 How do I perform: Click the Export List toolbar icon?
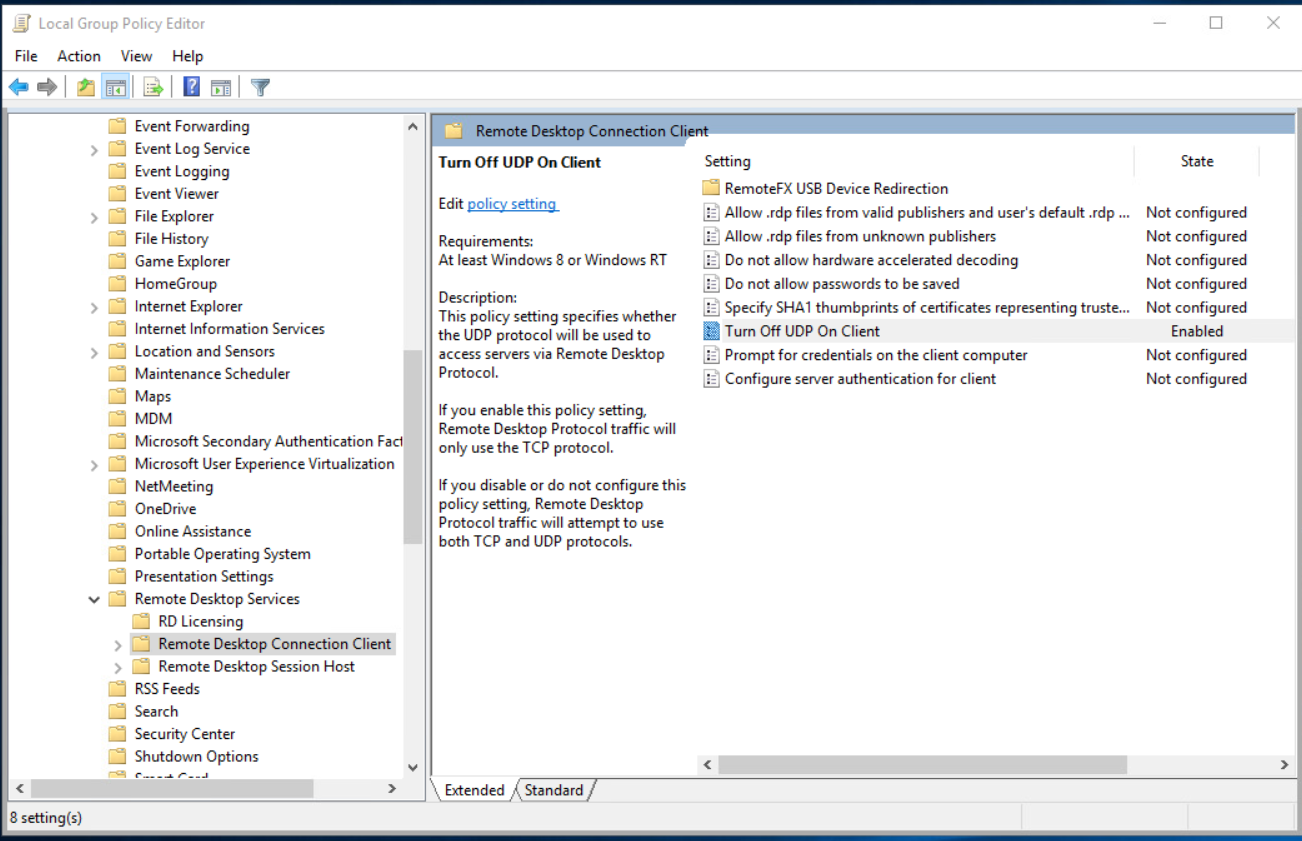(x=153, y=88)
